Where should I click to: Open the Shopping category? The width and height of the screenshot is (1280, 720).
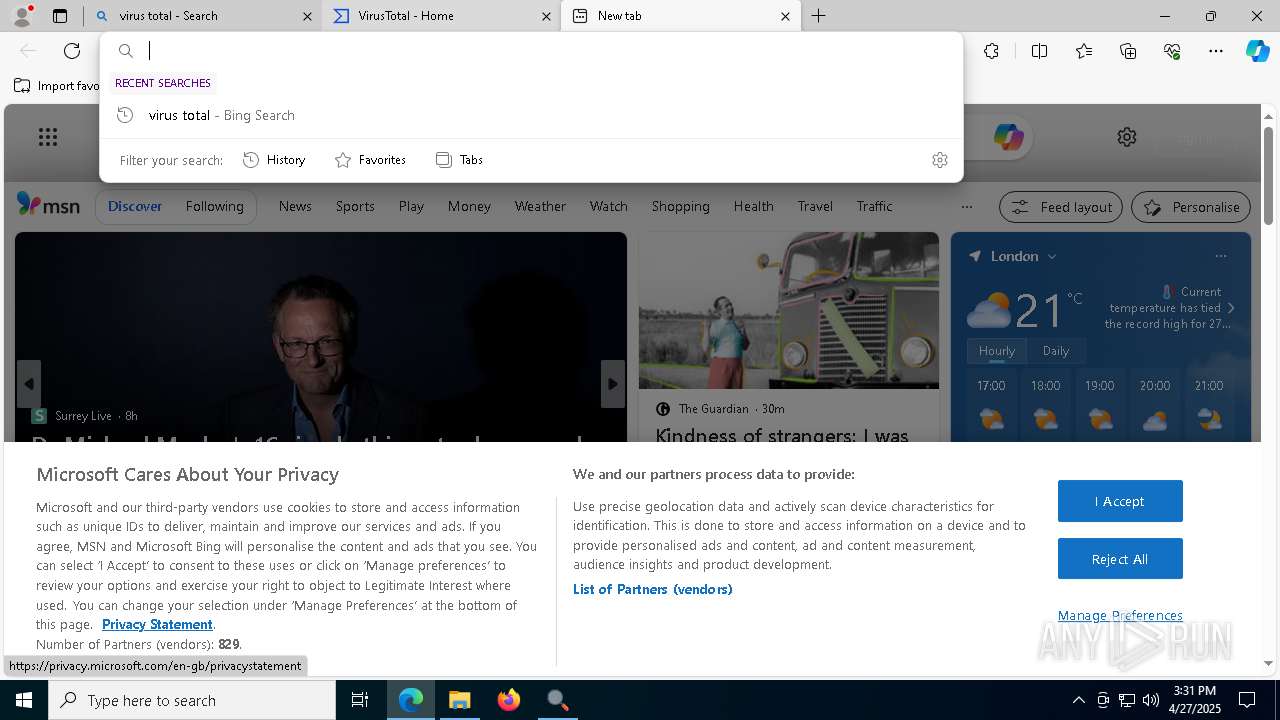tap(680, 206)
